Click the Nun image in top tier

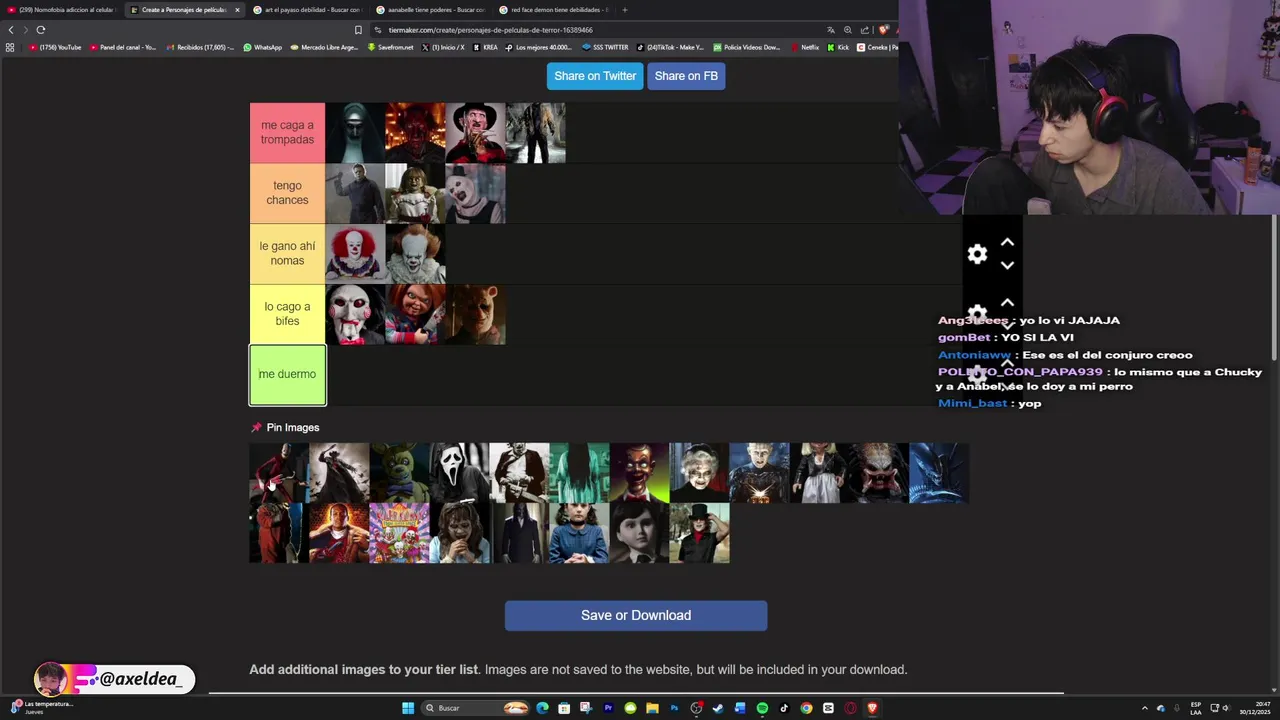point(355,133)
